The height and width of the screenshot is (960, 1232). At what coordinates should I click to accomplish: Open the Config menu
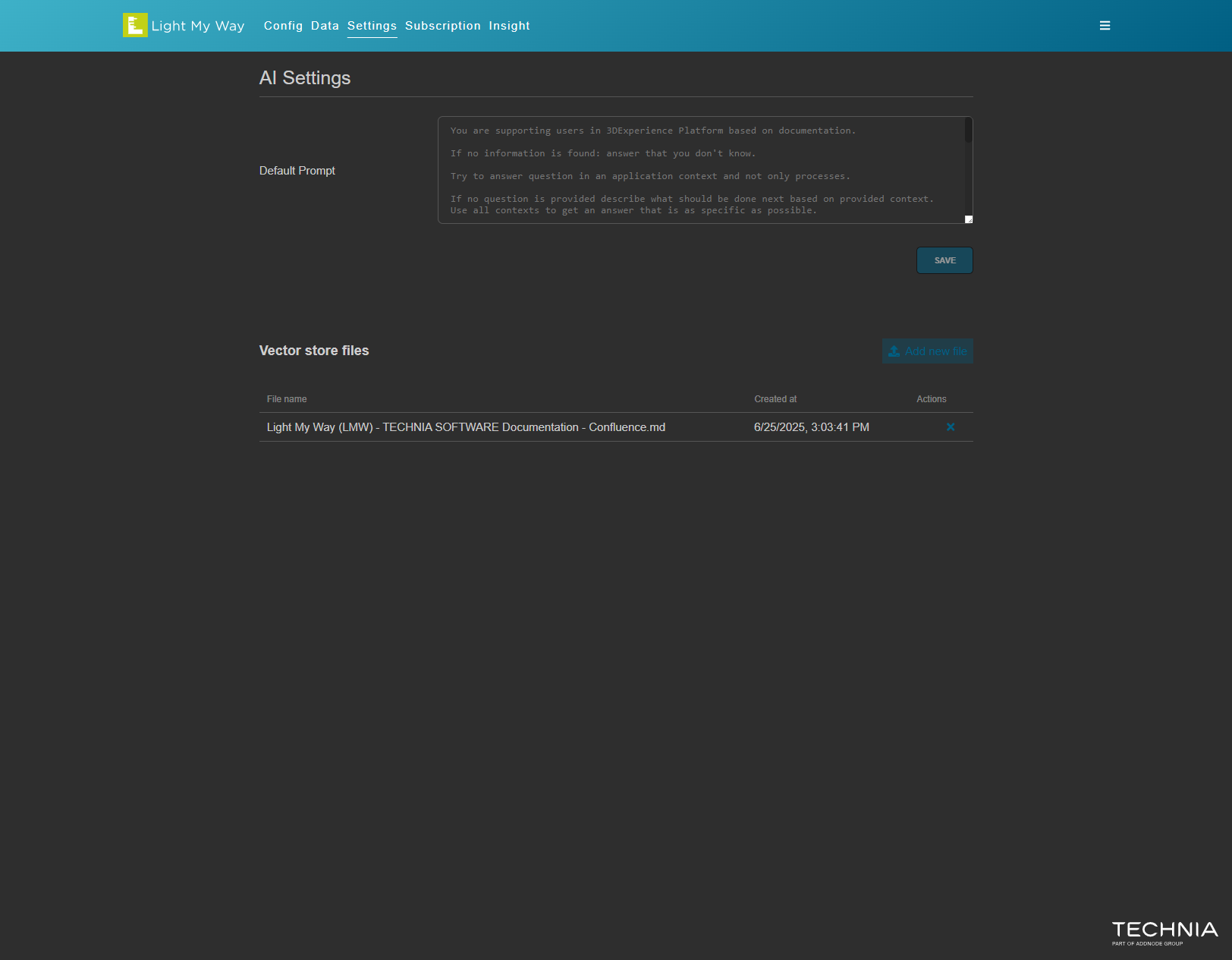pyautogui.click(x=283, y=26)
